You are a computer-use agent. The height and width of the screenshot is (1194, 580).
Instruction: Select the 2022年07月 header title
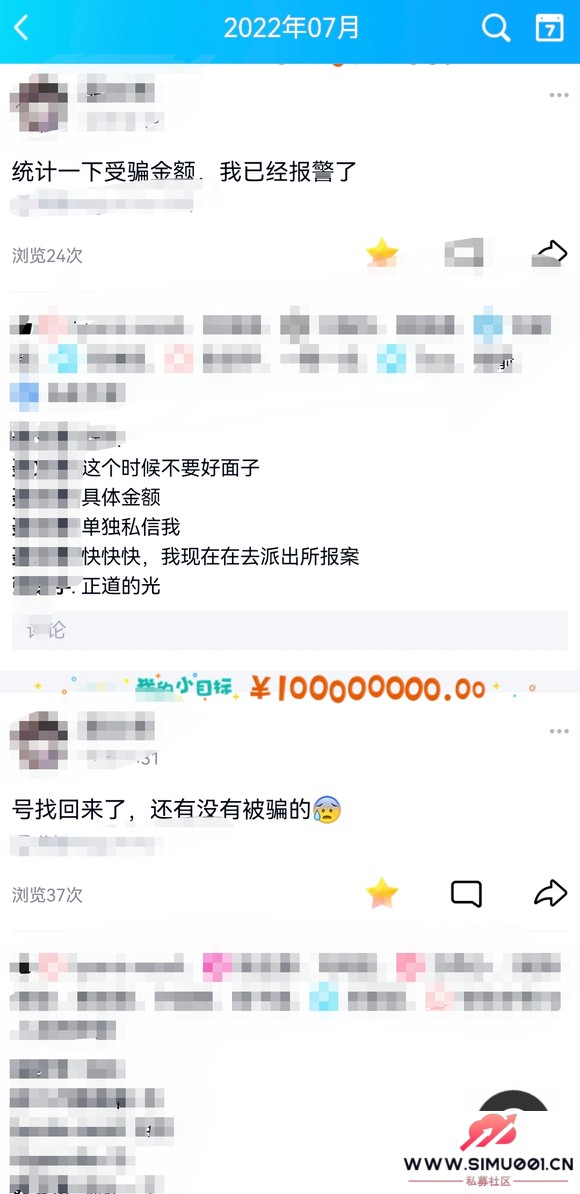click(292, 28)
